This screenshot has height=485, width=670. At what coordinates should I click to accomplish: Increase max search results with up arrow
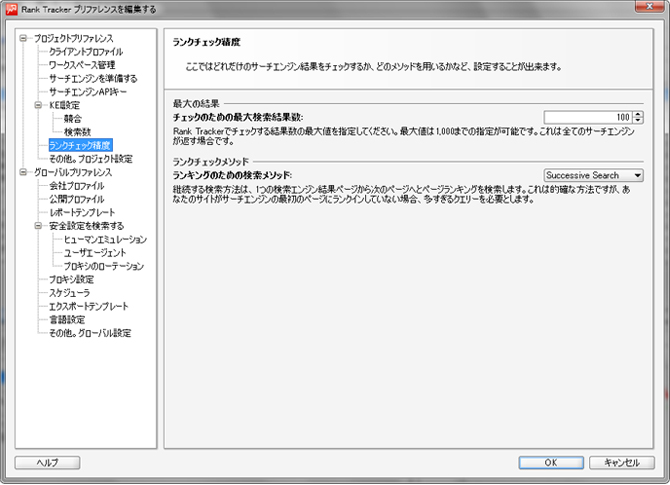[638, 114]
